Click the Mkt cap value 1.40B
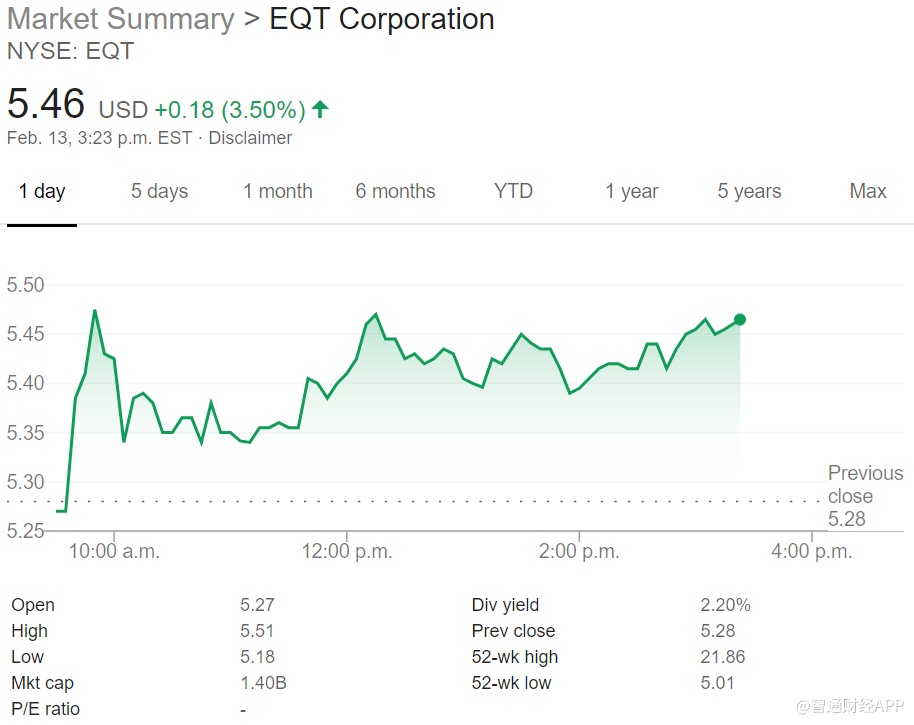914x725 pixels. click(261, 683)
